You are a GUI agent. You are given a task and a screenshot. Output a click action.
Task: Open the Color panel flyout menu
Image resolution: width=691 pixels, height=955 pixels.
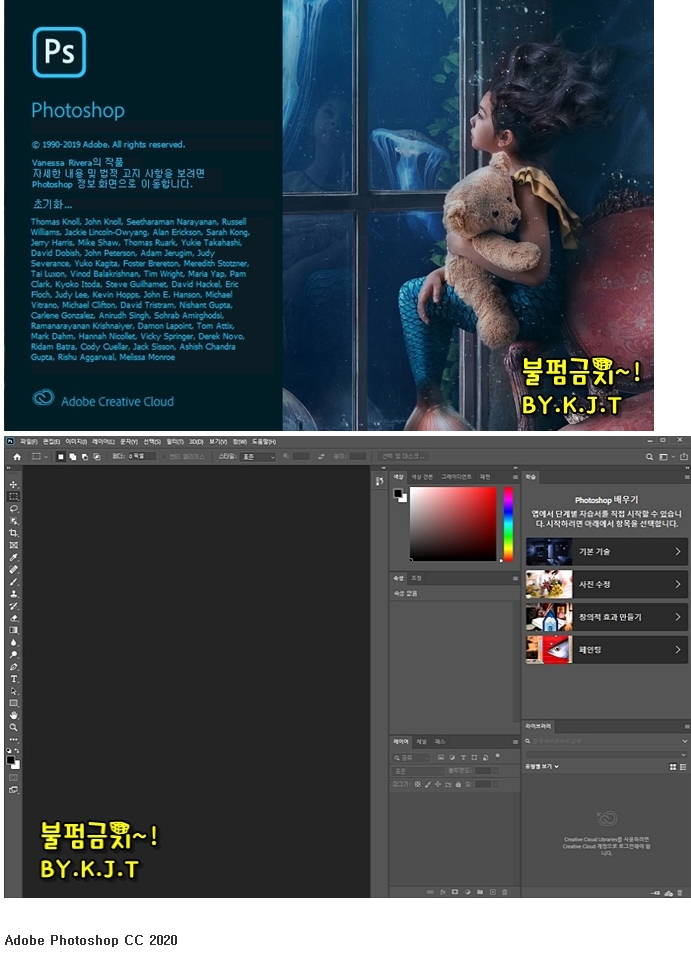point(515,477)
